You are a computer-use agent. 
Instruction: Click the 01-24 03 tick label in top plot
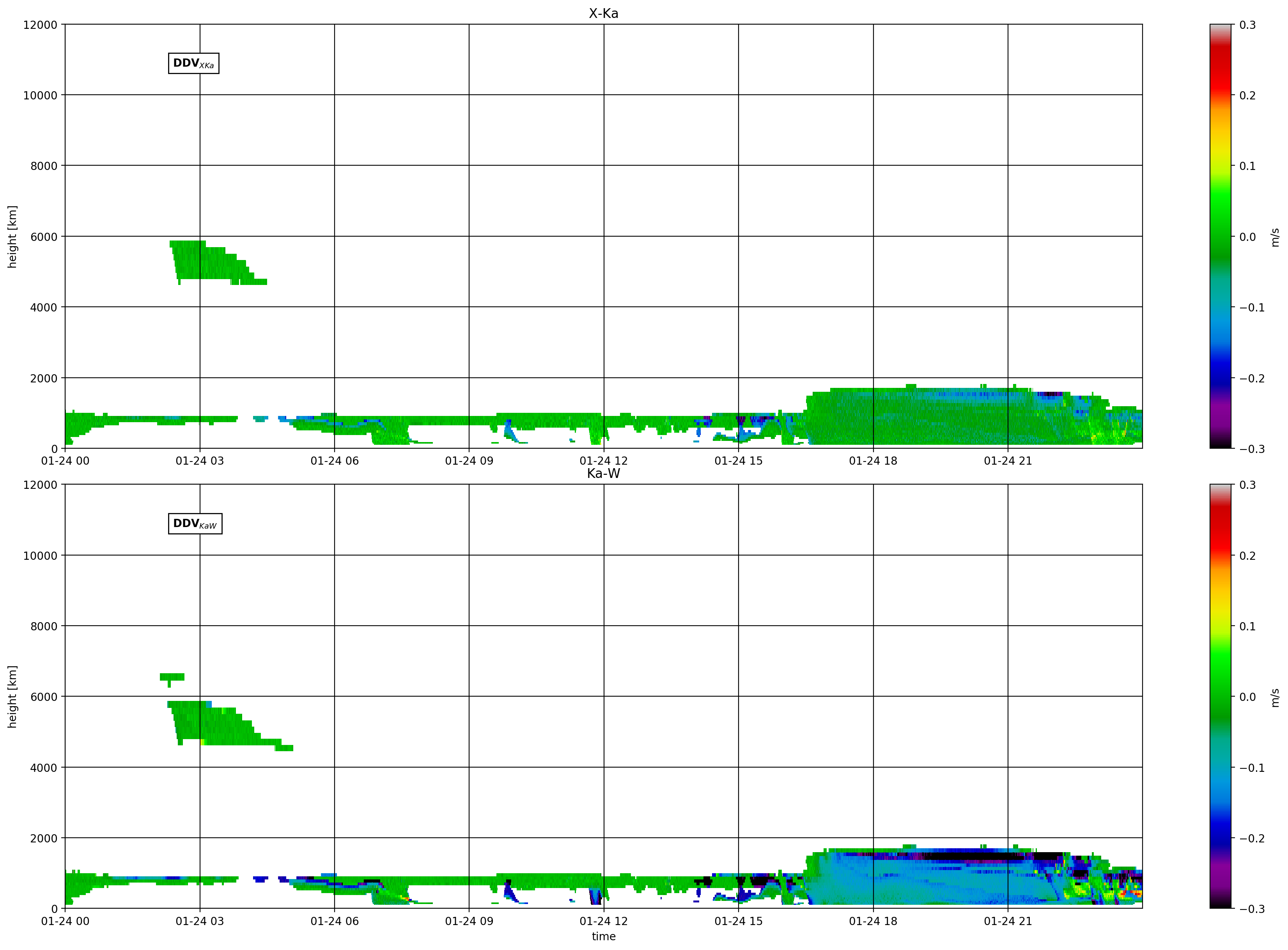coord(200,461)
